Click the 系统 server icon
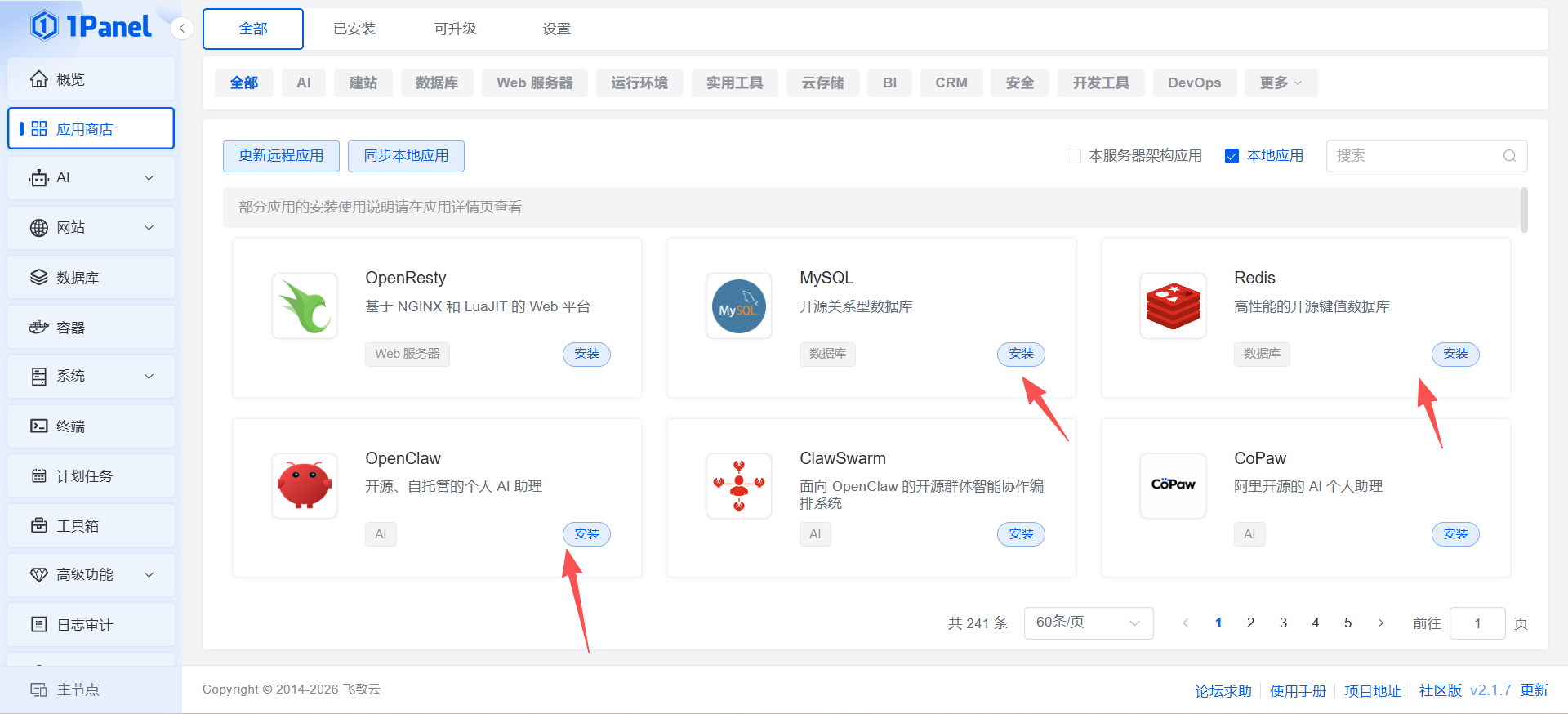The height and width of the screenshot is (714, 1568). click(x=38, y=377)
